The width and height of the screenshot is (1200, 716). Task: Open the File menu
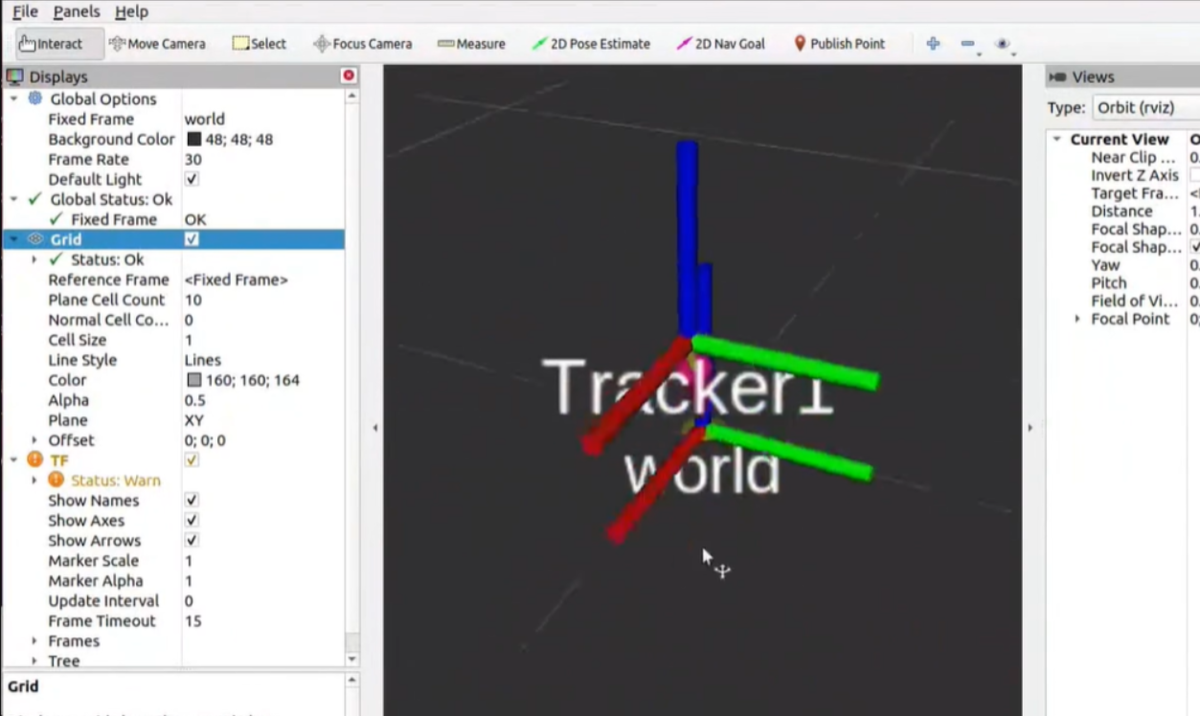tap(25, 12)
